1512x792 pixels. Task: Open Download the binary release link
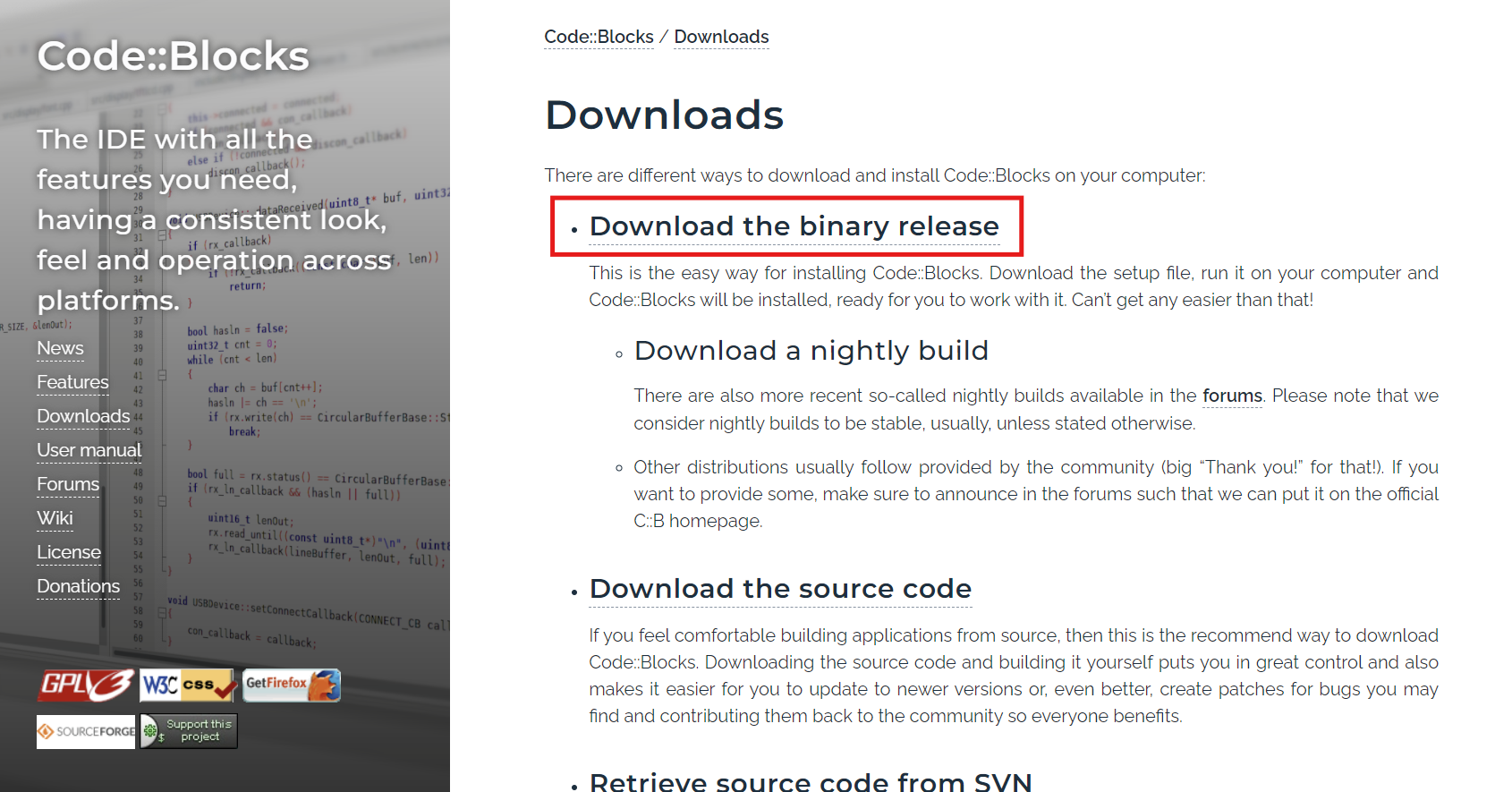[794, 226]
